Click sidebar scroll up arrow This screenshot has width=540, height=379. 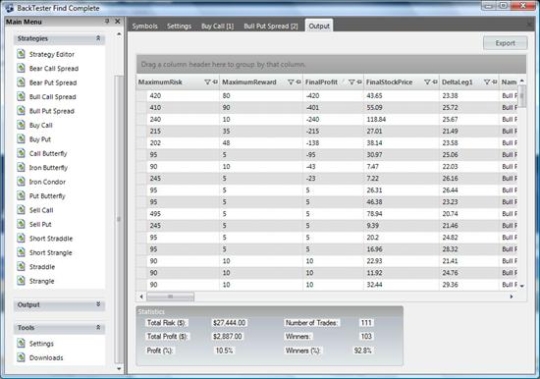pyautogui.click(x=119, y=34)
